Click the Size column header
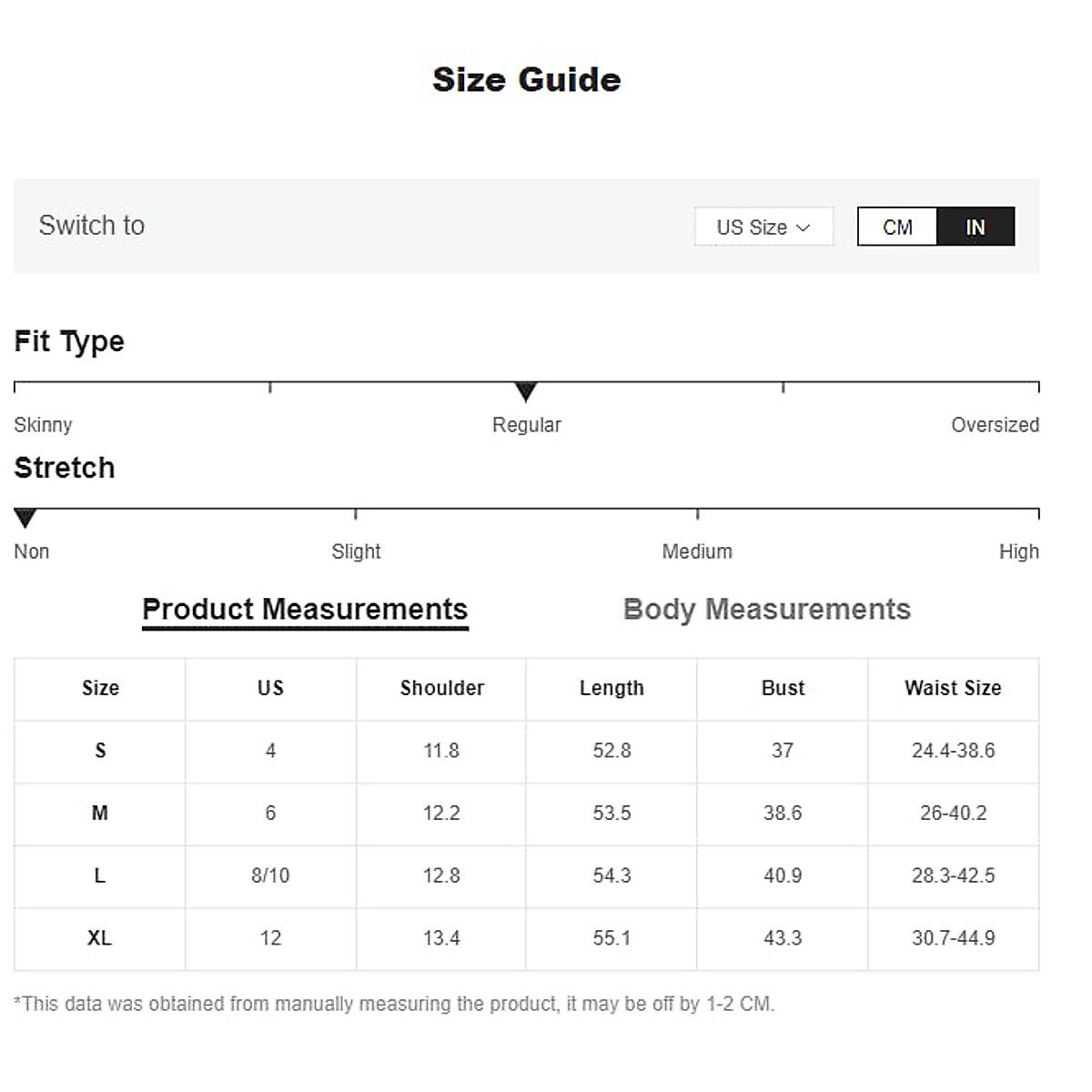This screenshot has height=1092, width=1092. [100, 689]
